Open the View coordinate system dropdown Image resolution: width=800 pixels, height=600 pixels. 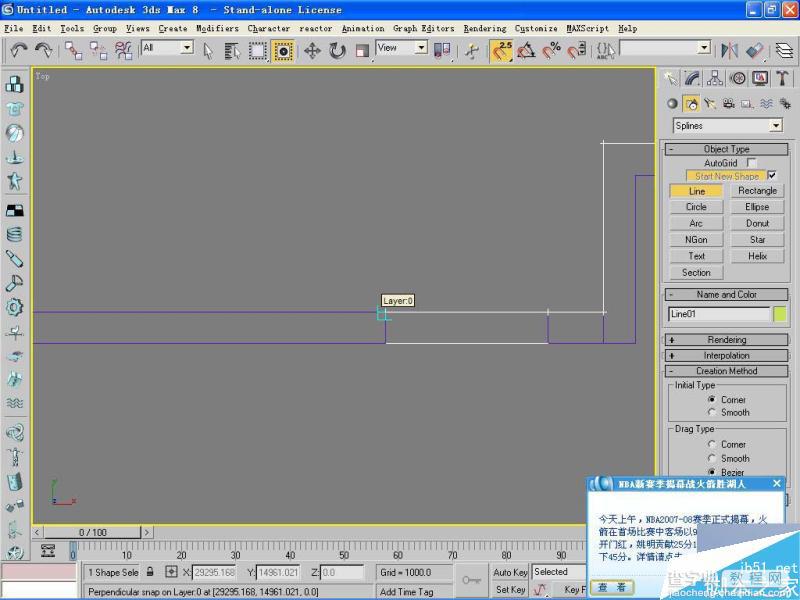click(x=421, y=47)
